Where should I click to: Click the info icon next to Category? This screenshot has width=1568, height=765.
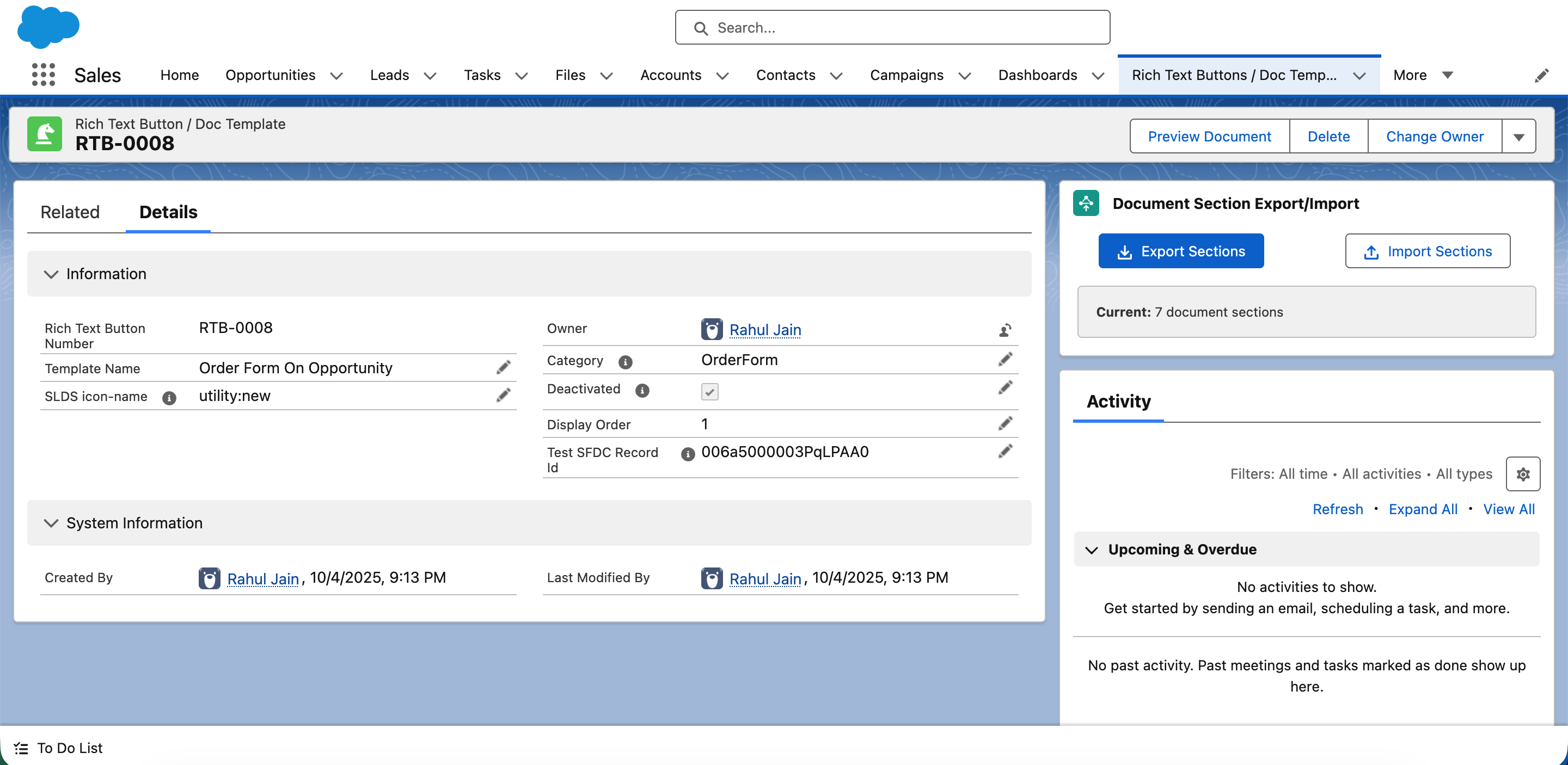coord(625,362)
